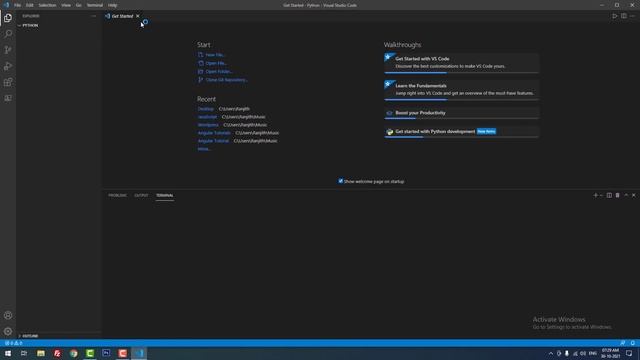The width and height of the screenshot is (640, 360).
Task: Open editor more actions ellipsis
Action: pos(632,16)
